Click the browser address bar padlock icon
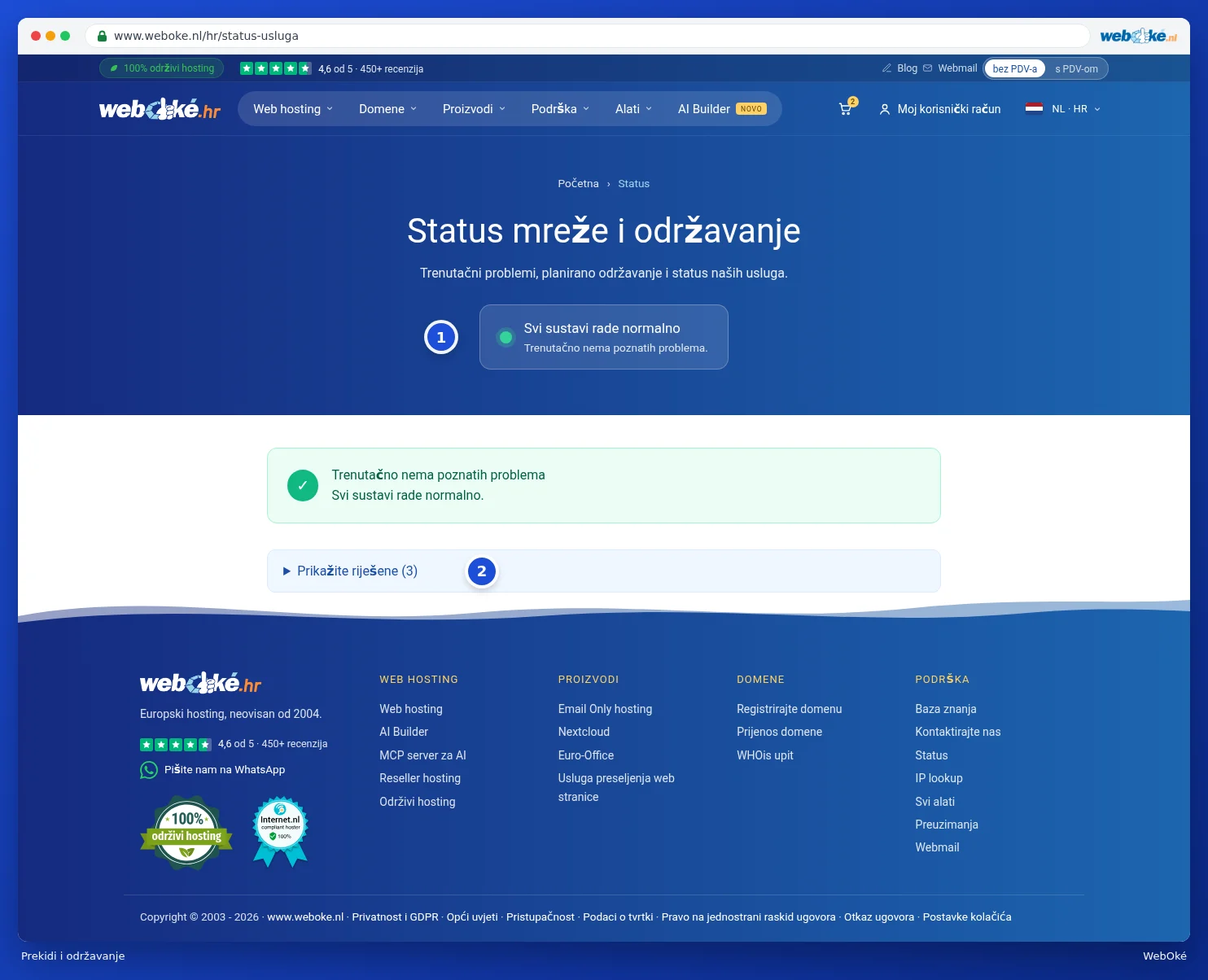 [x=103, y=36]
